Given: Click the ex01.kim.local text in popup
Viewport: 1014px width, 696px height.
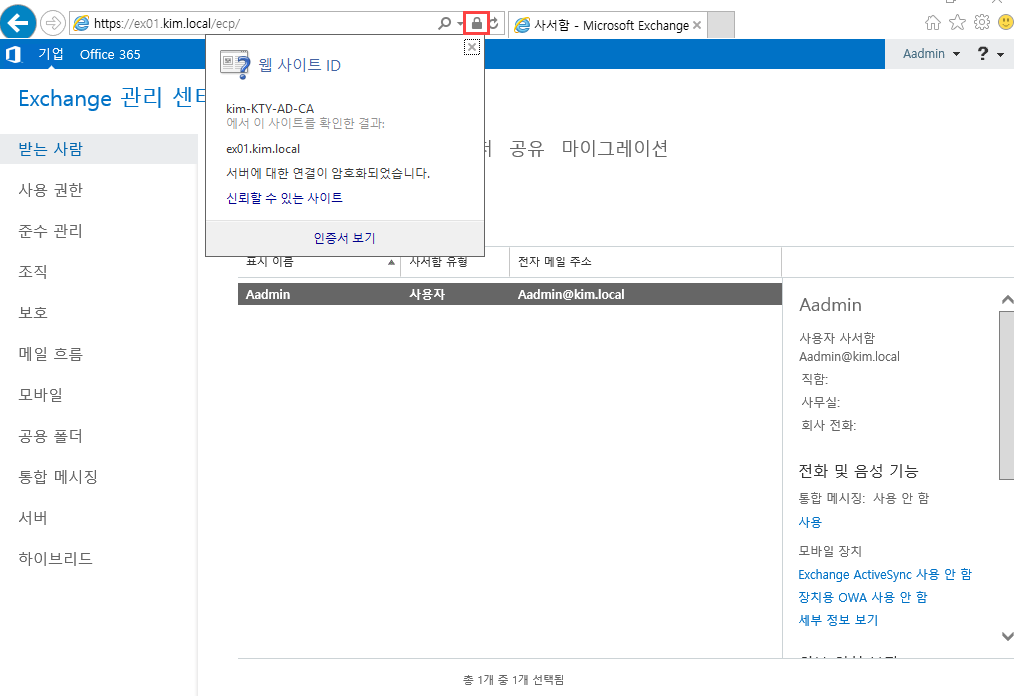Looking at the screenshot, I should click(263, 149).
